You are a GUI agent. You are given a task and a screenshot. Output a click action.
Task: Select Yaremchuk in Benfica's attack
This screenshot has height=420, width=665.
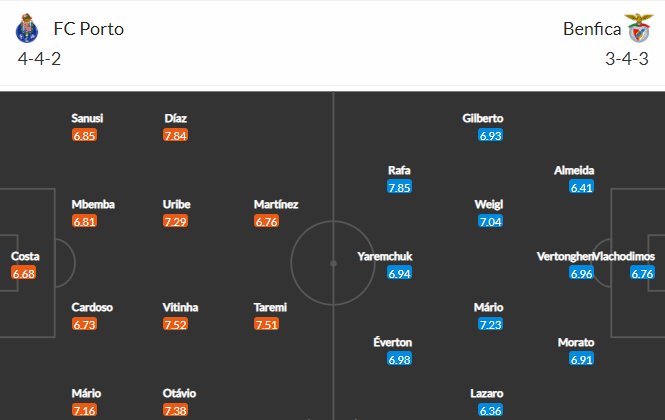(385, 256)
